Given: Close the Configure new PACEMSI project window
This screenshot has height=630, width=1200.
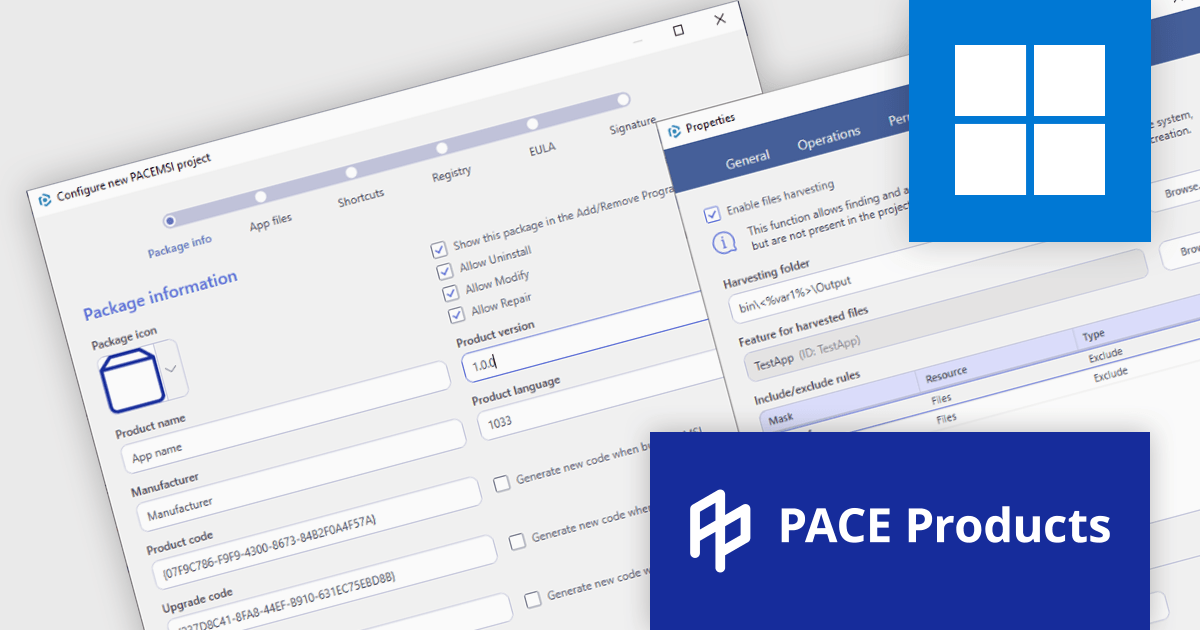Looking at the screenshot, I should [x=720, y=19].
